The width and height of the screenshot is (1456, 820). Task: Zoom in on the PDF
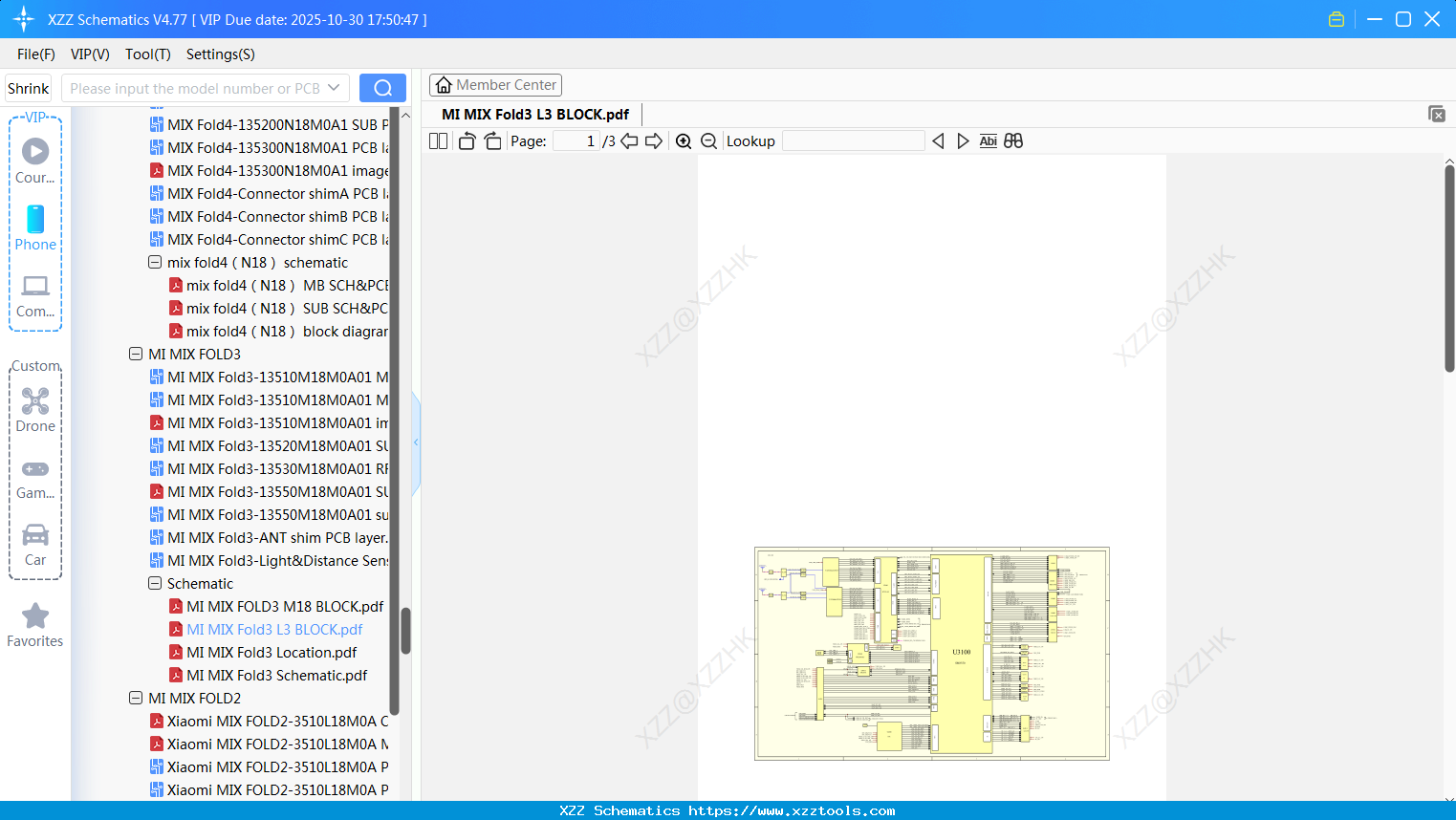coord(684,140)
